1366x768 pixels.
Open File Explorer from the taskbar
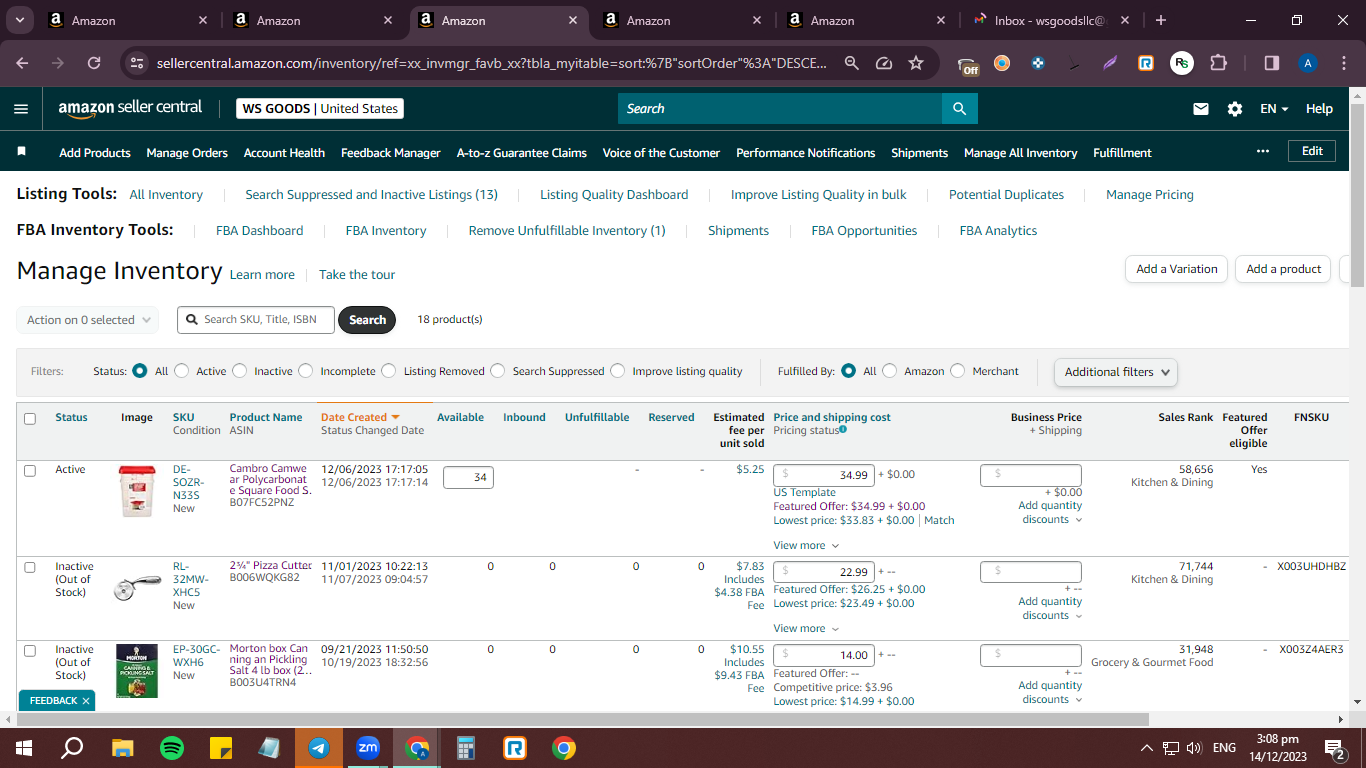(123, 748)
